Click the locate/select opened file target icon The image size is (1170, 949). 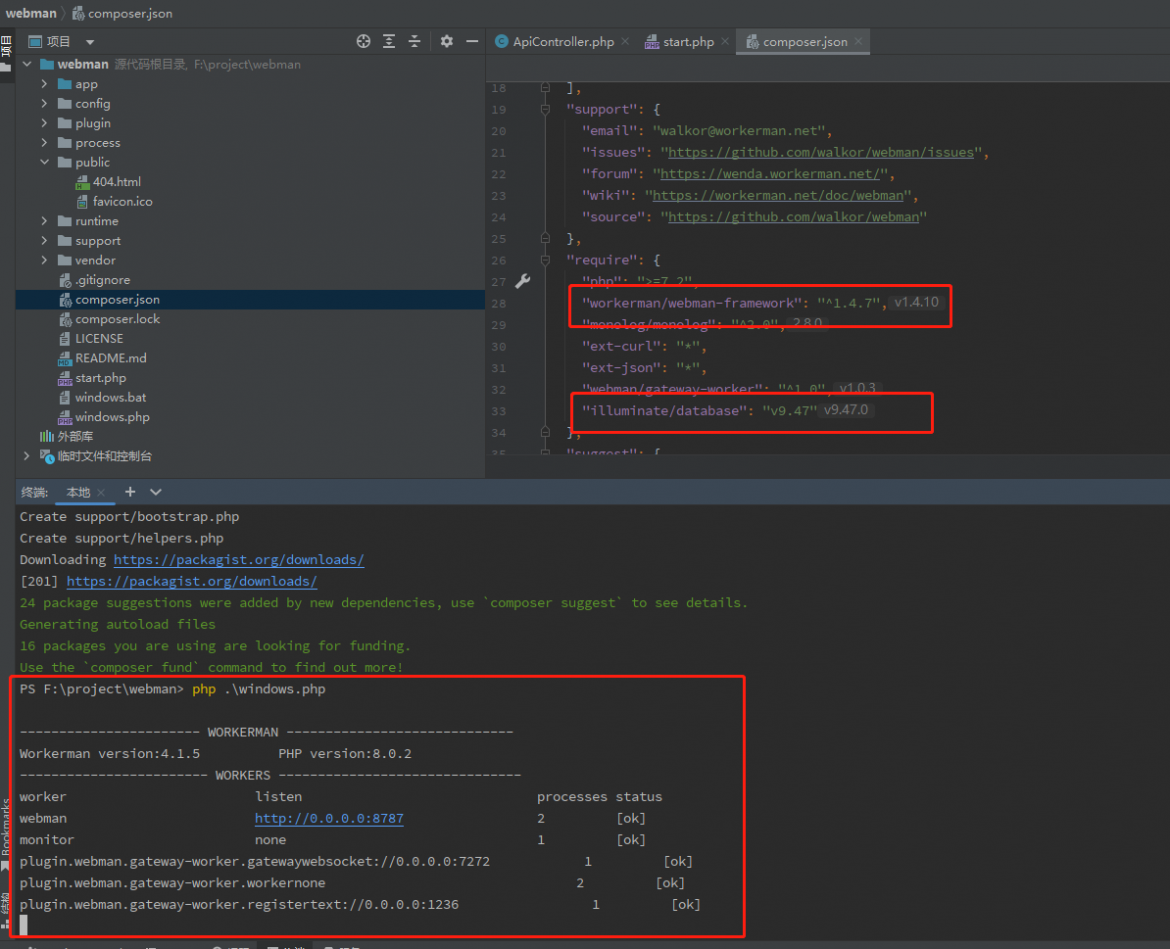[x=363, y=42]
